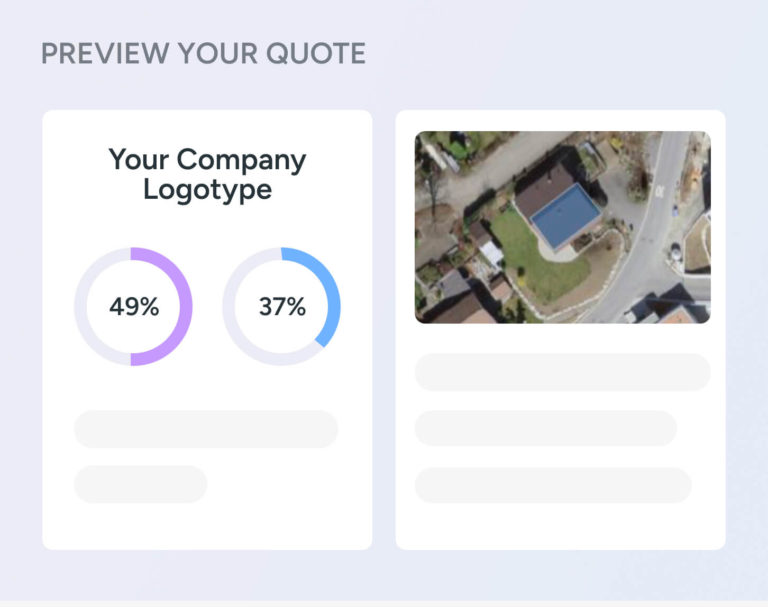
Task: Click the purple arc of the 49% ring
Action: pos(184,307)
